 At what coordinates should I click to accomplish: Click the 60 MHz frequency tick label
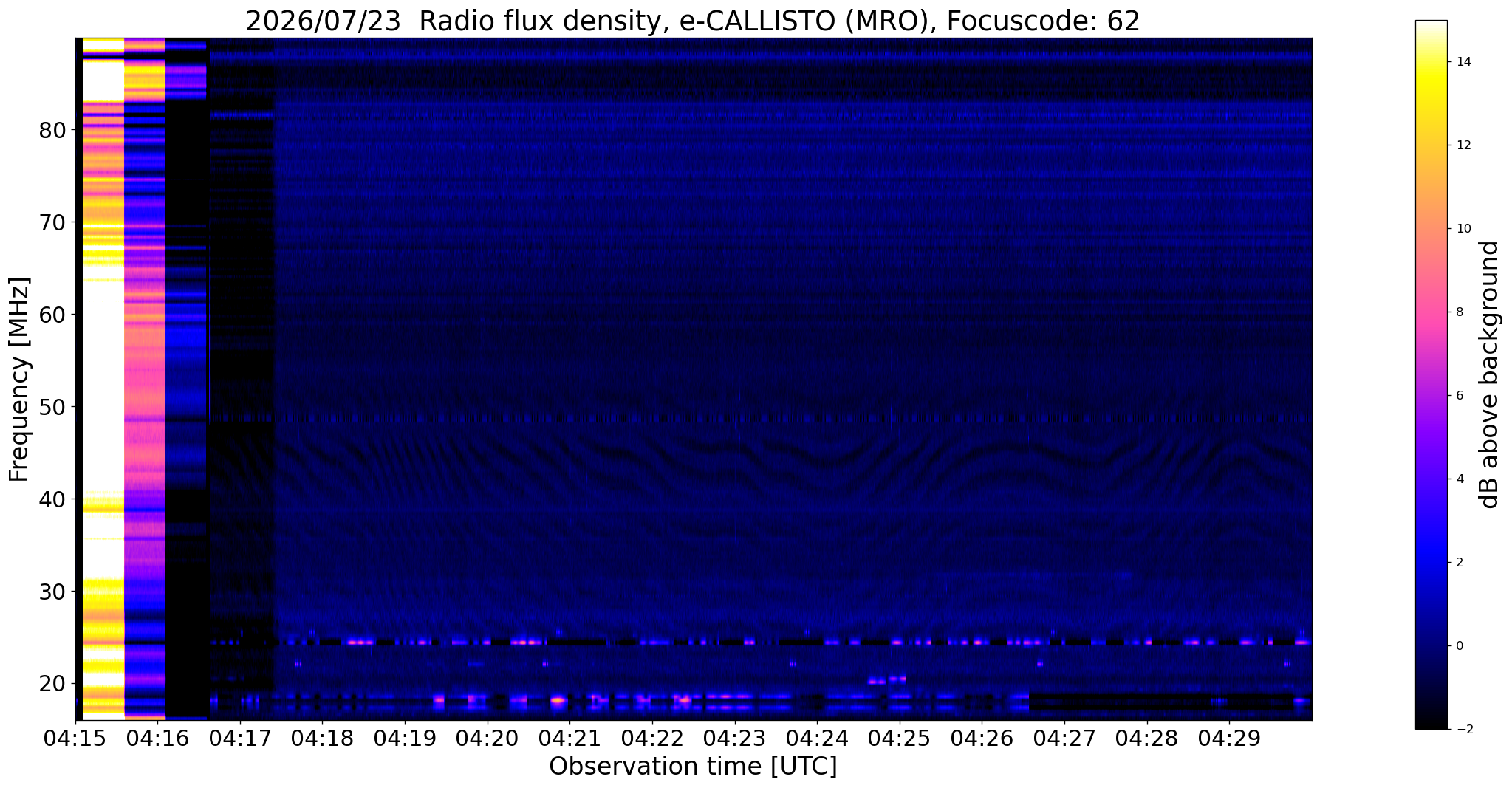(52, 315)
